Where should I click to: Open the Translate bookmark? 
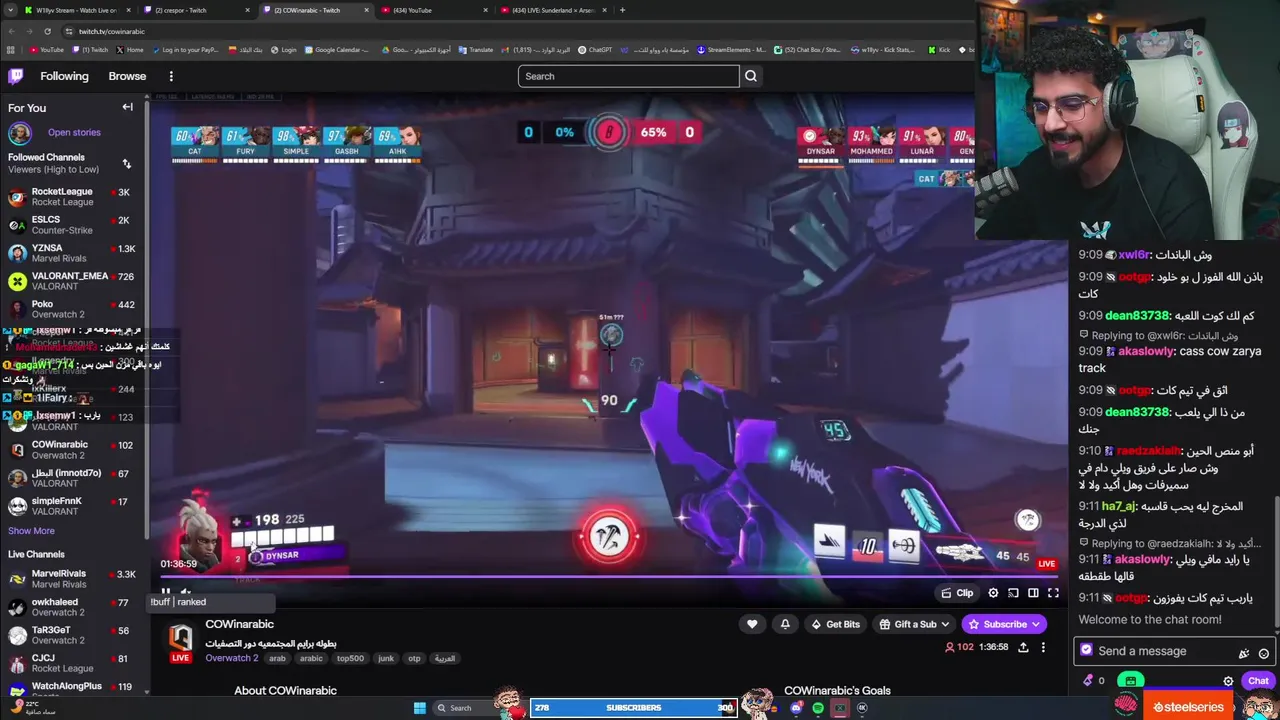(x=475, y=50)
